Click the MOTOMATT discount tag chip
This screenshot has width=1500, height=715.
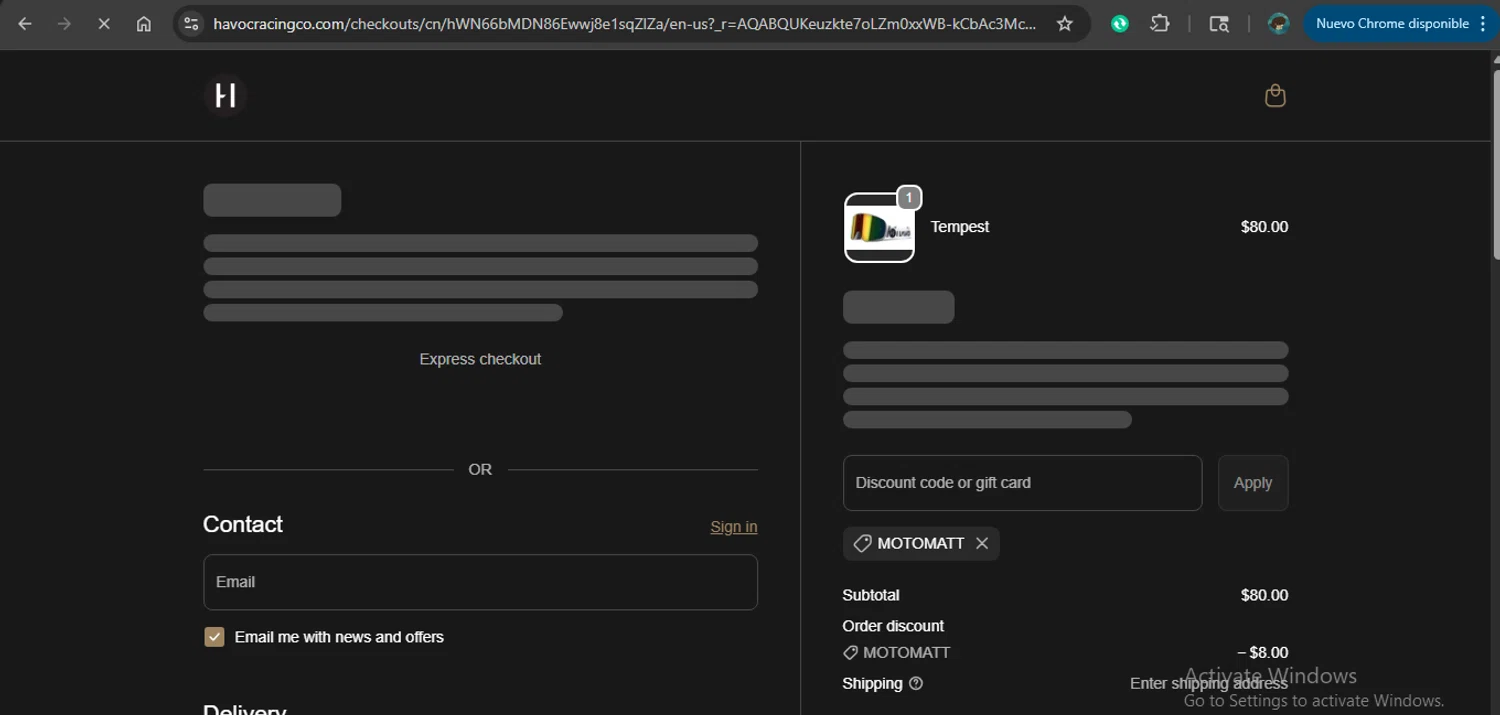click(921, 543)
